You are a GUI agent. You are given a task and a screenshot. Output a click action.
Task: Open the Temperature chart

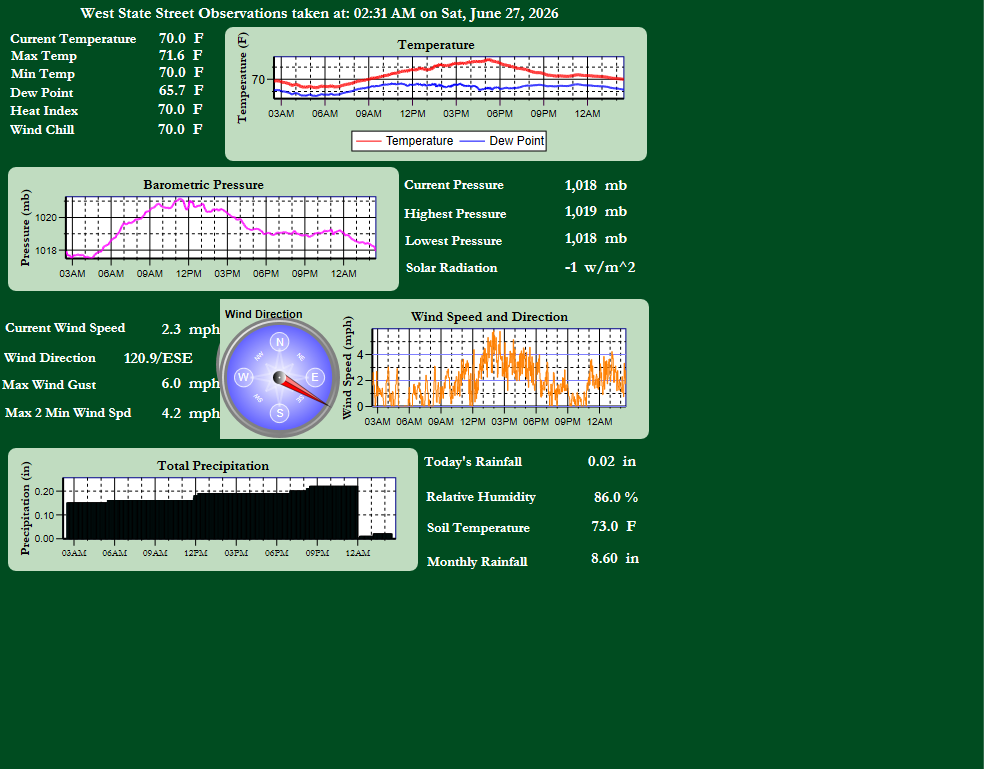(x=436, y=94)
